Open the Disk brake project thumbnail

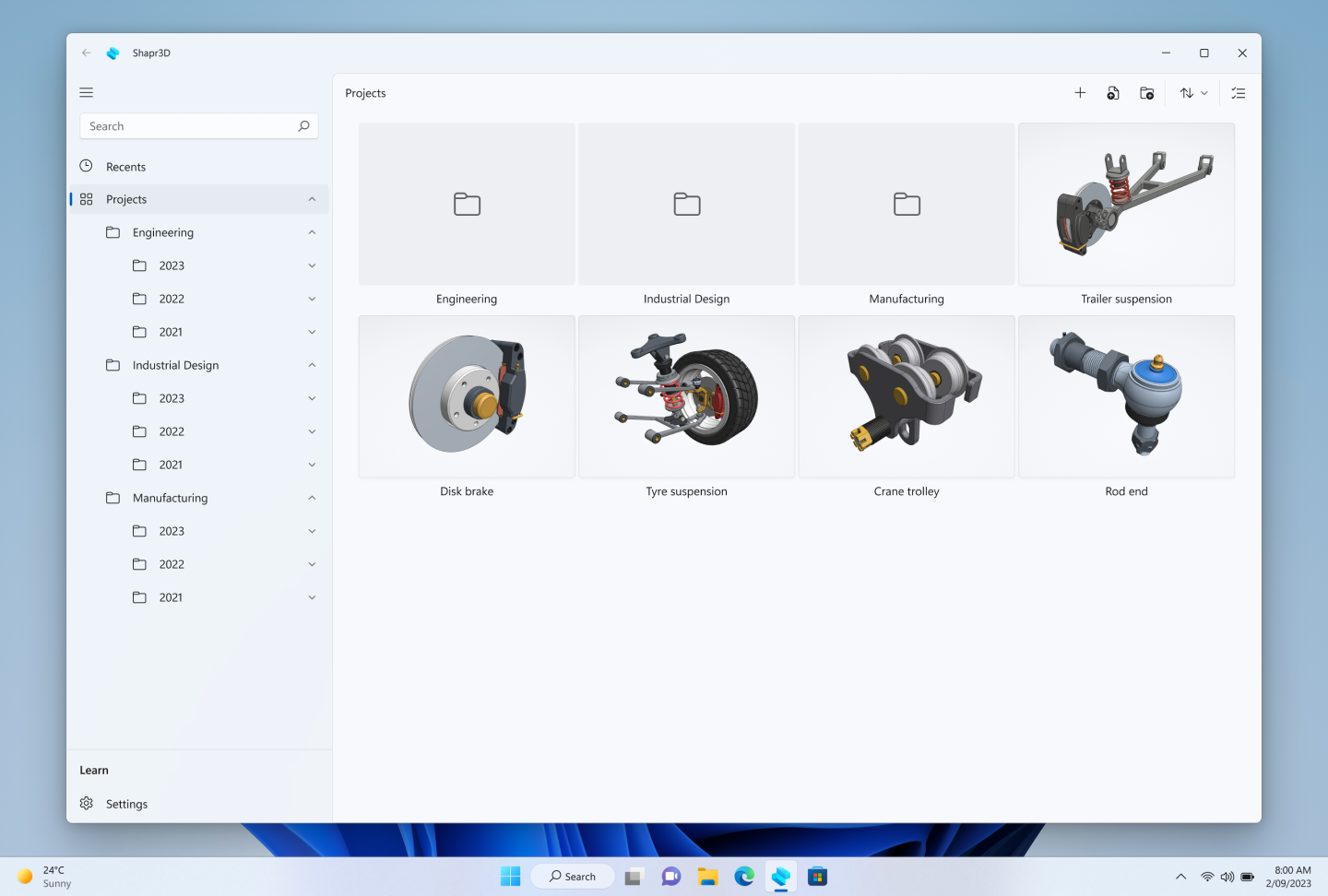click(467, 396)
